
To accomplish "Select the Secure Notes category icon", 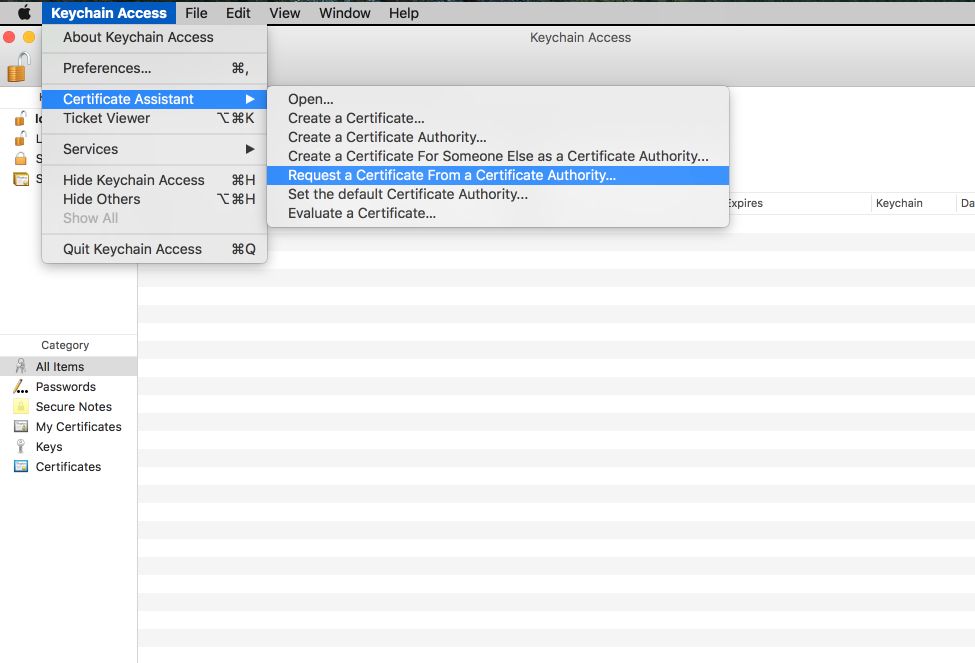I will 21,406.
